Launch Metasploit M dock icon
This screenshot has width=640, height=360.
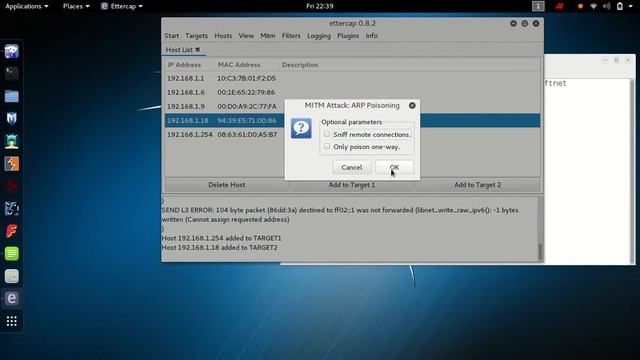point(11,119)
